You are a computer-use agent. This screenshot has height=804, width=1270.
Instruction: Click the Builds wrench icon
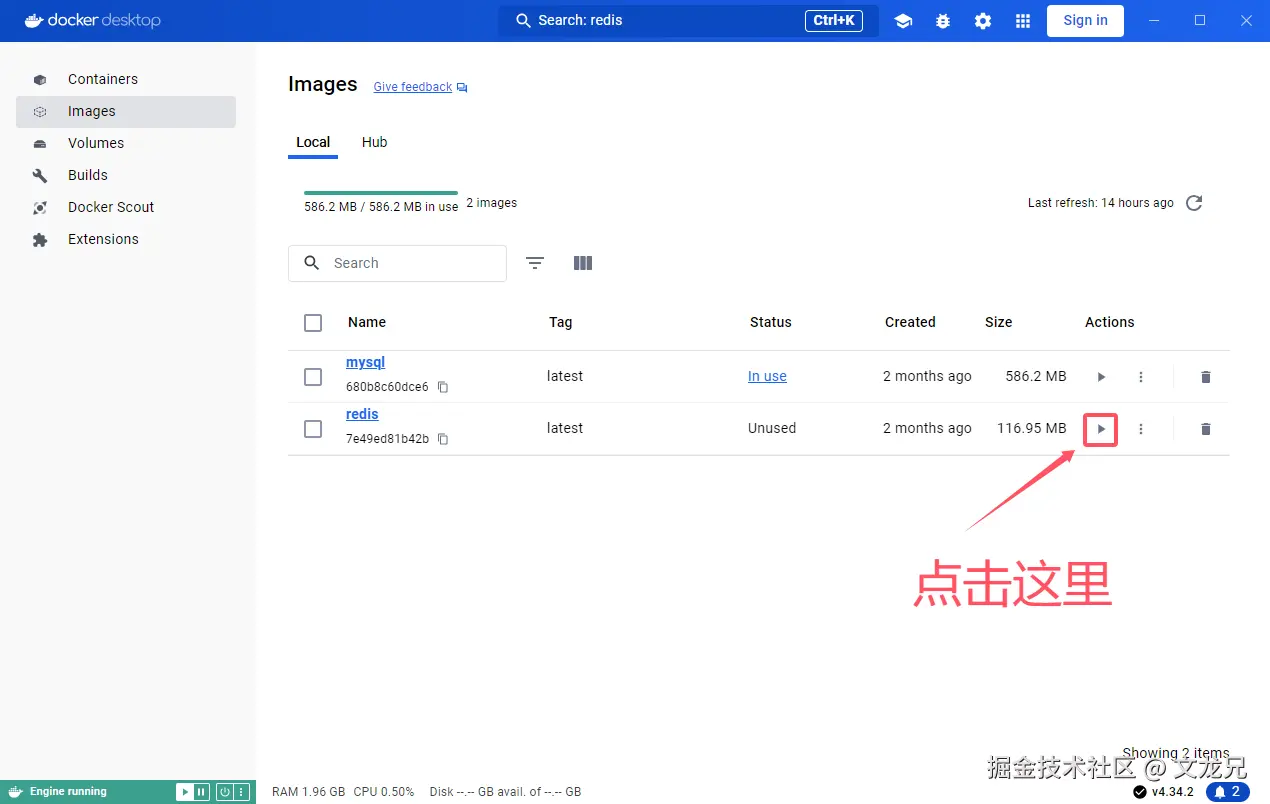[x=40, y=176]
